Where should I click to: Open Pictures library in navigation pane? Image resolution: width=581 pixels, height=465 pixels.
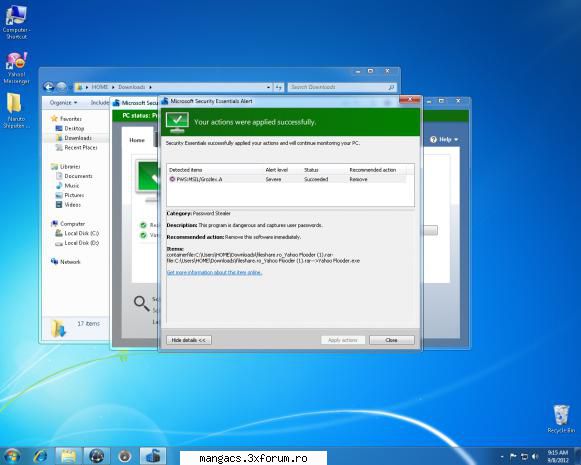point(70,195)
